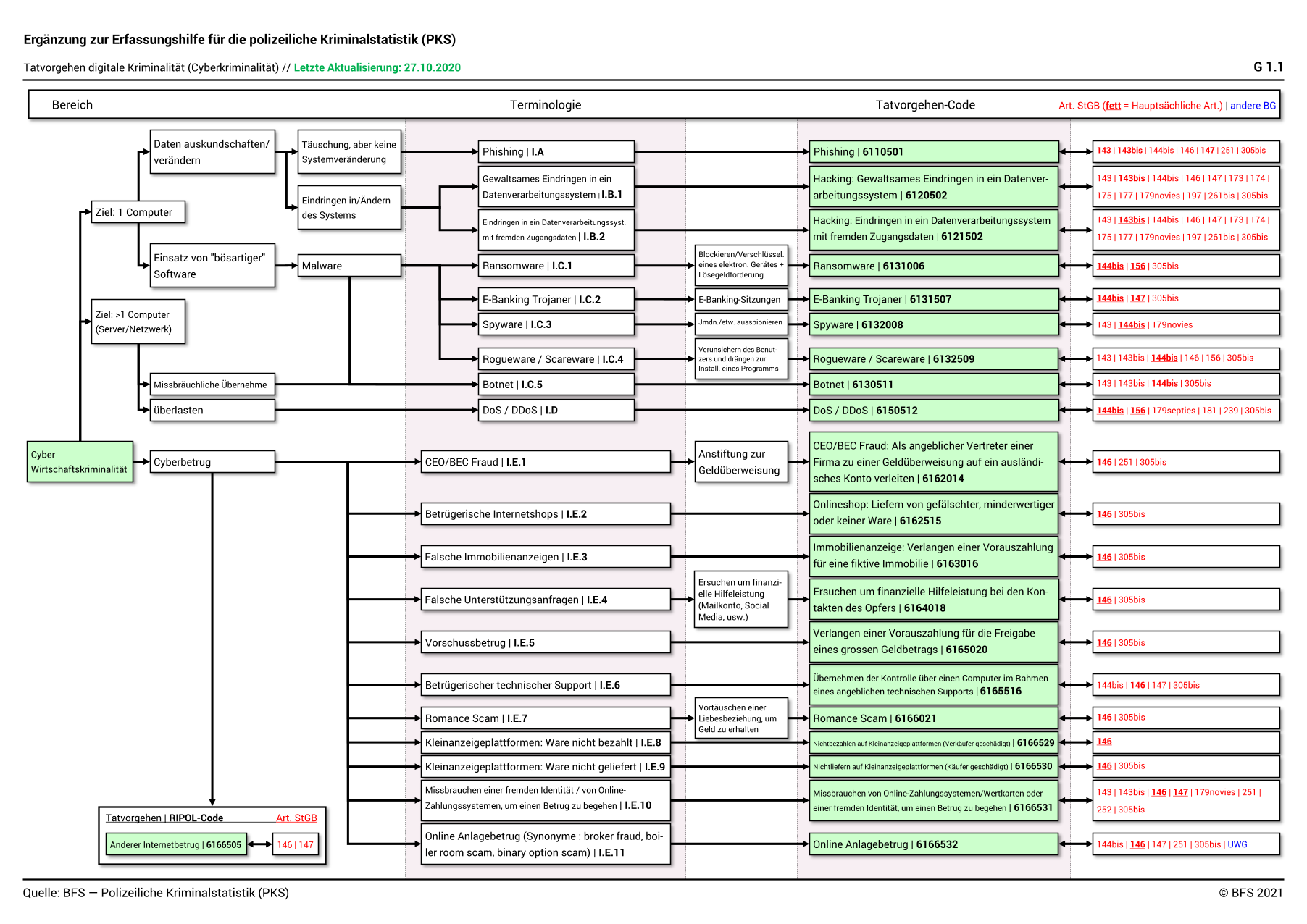This screenshot has width=1307, height=924.
Task: Click the Phishing | 6110501 green code box
Action: (x=932, y=152)
